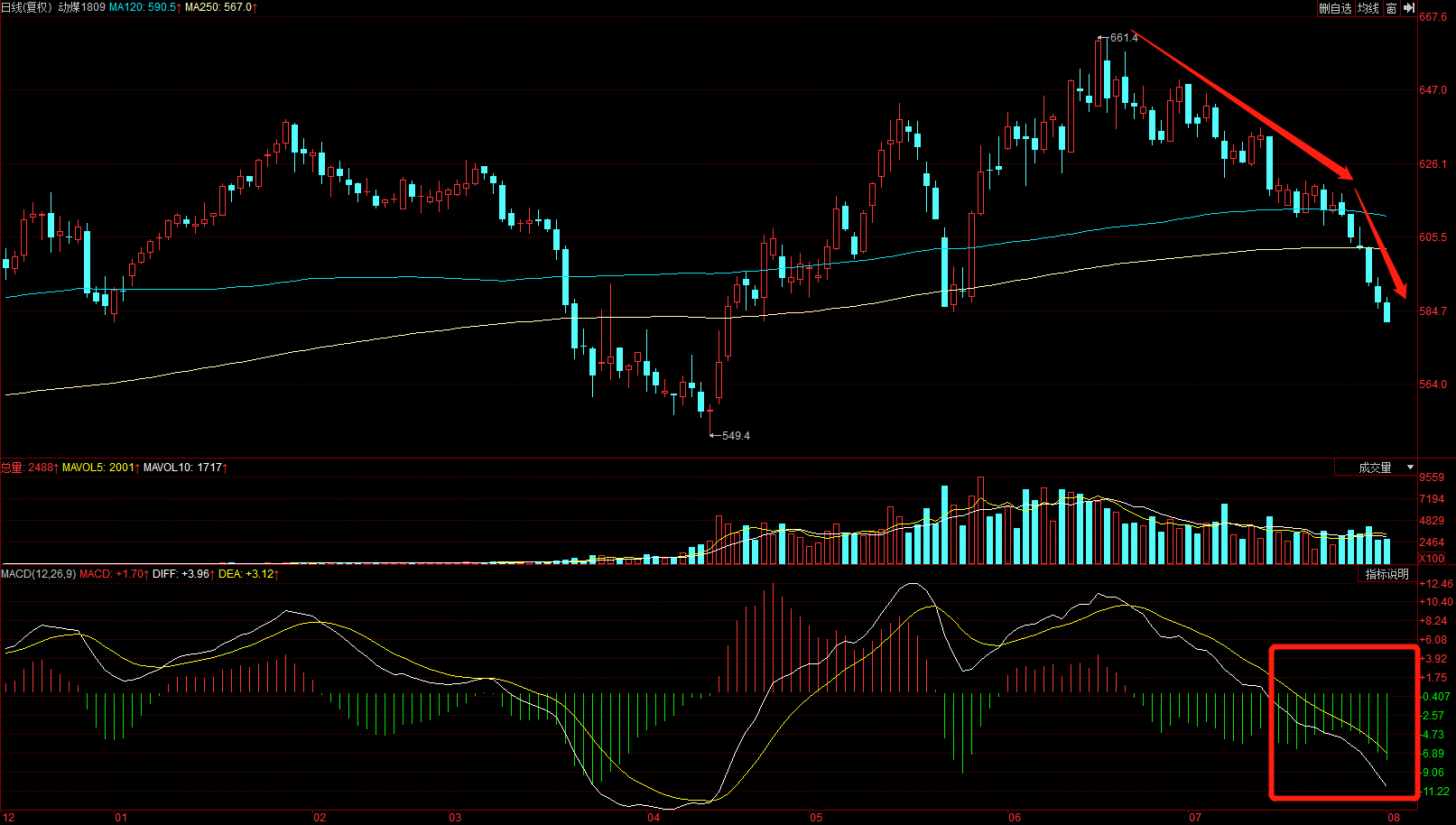The width and height of the screenshot is (1456, 825).
Task: Click the candlestick at the 549.4 low
Action: 709,420
